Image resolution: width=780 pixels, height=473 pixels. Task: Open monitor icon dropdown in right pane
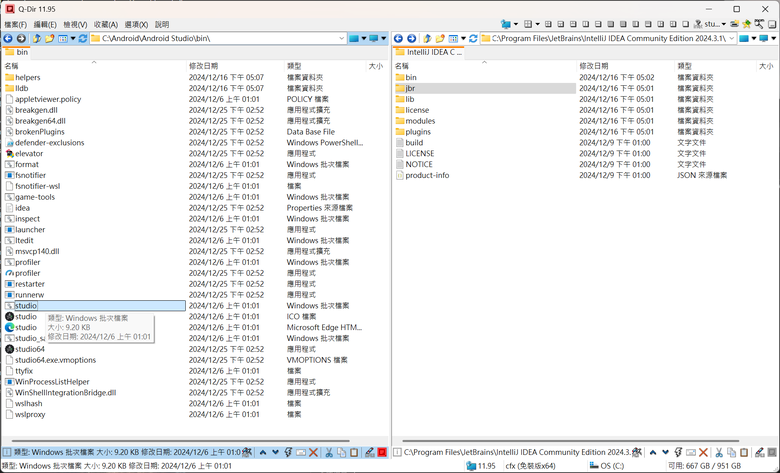click(774, 38)
